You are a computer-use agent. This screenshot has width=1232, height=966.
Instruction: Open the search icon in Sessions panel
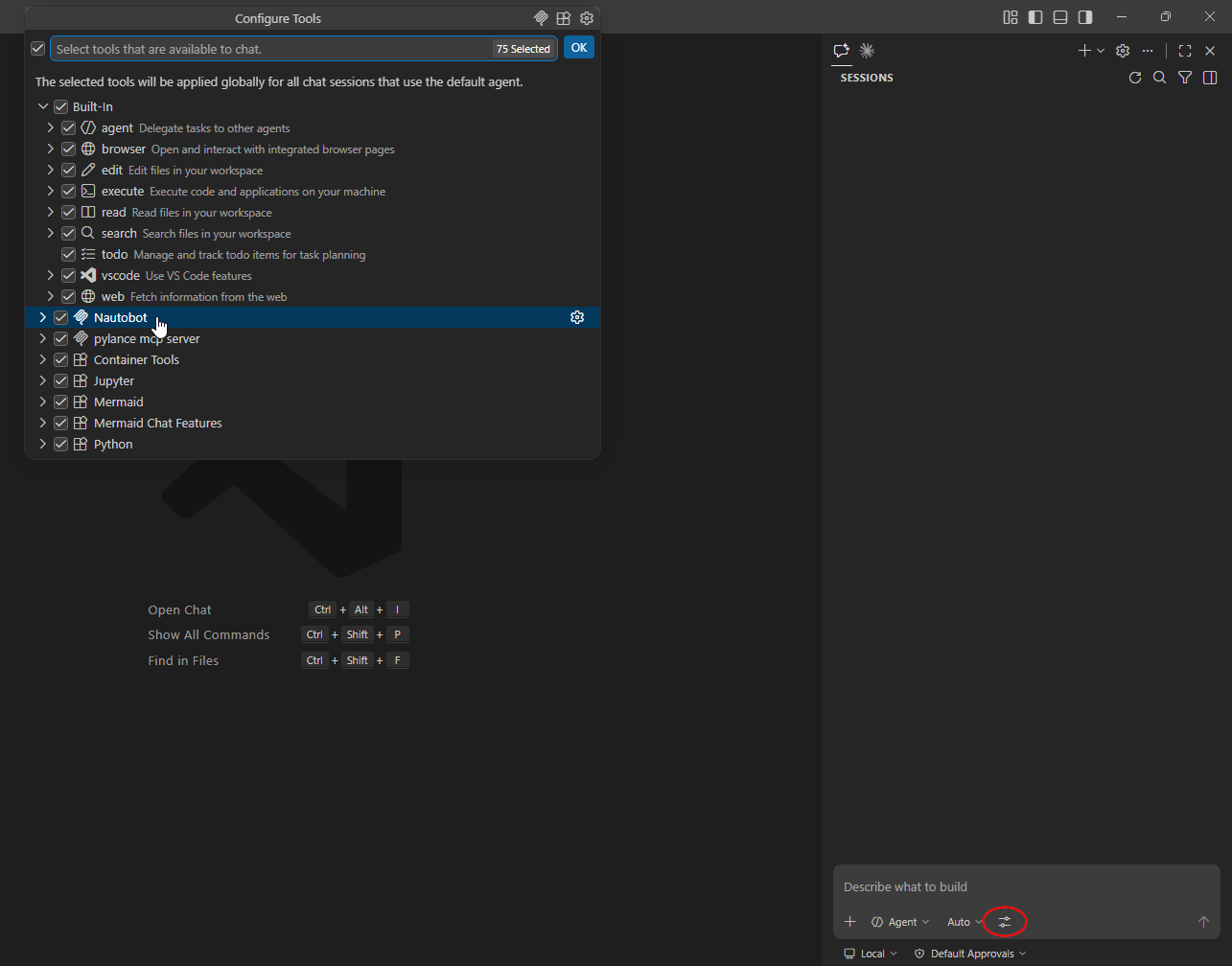tap(1160, 78)
